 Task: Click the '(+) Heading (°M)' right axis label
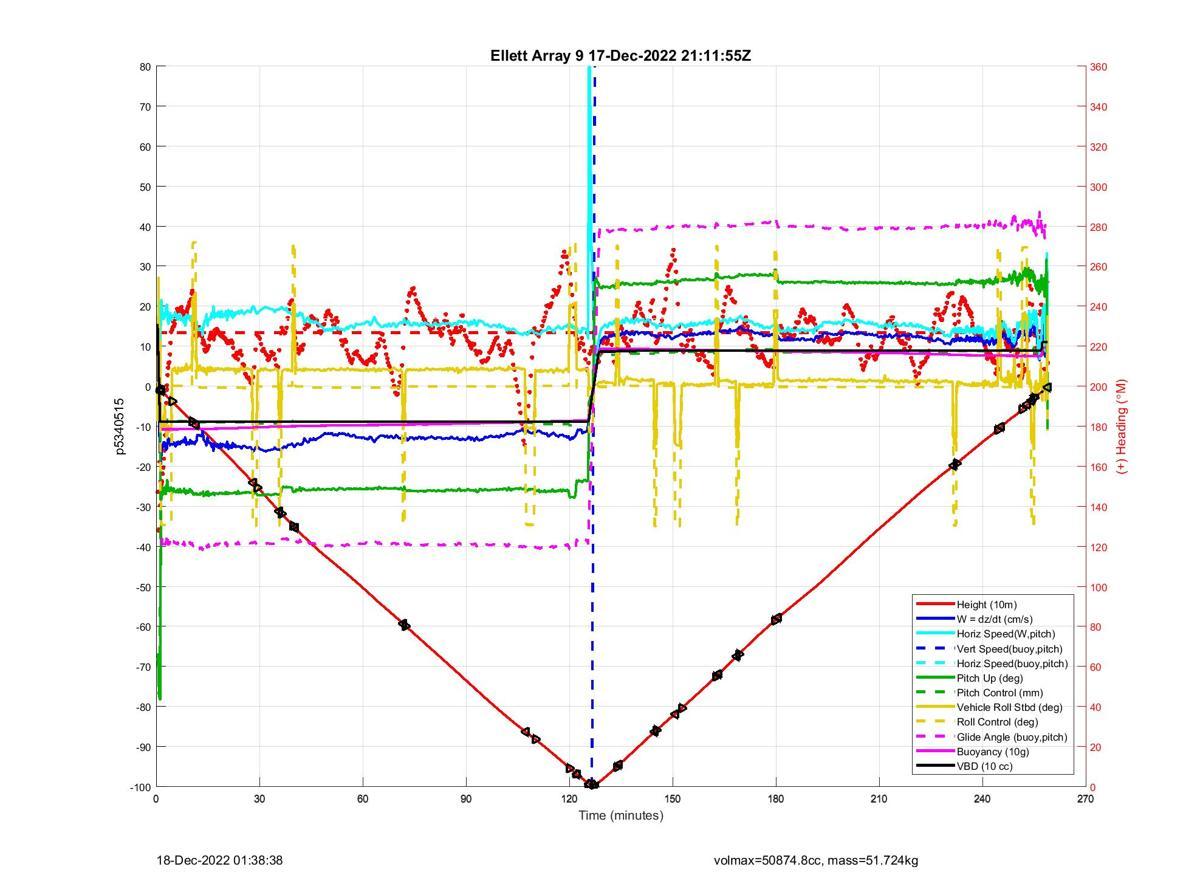click(x=1121, y=426)
